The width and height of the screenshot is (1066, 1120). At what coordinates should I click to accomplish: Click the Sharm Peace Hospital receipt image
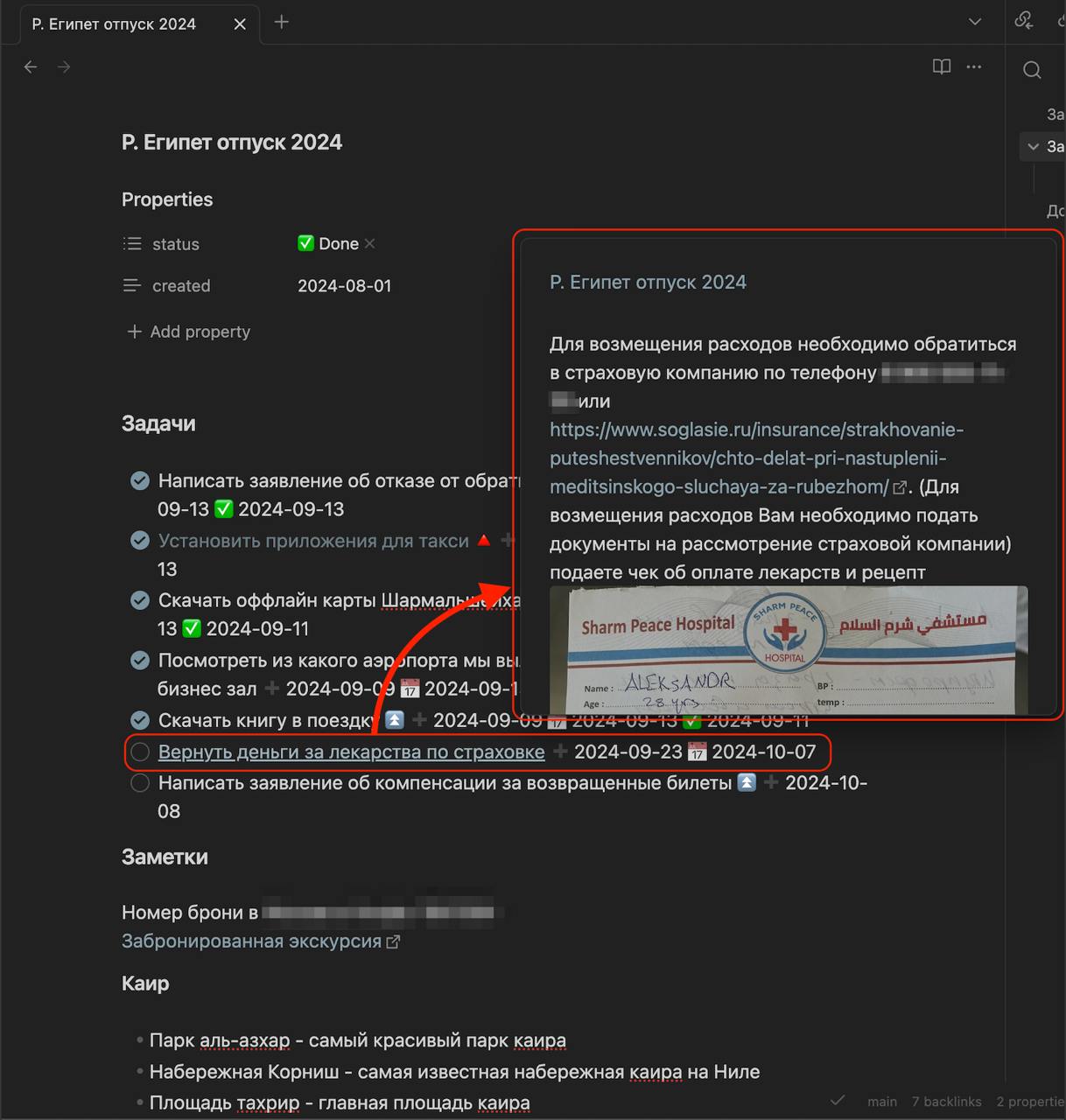pos(788,649)
